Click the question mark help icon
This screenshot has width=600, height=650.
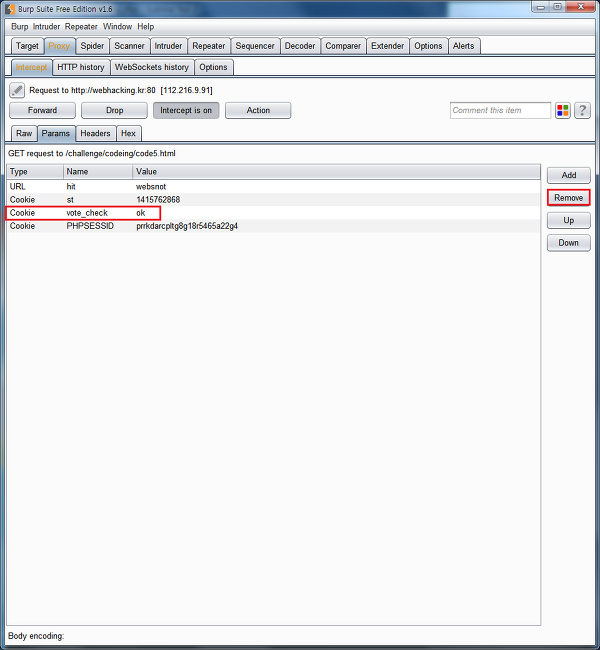tap(582, 110)
